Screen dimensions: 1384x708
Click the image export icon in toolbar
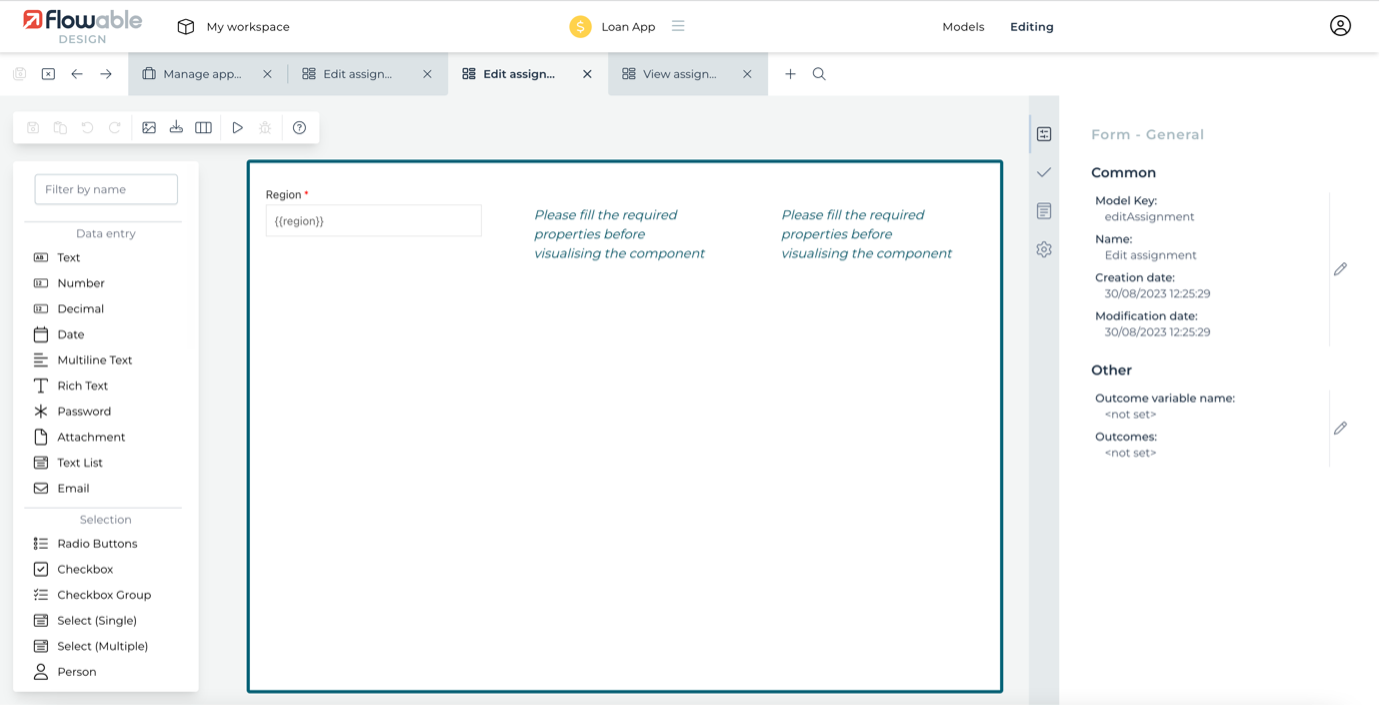tap(149, 128)
